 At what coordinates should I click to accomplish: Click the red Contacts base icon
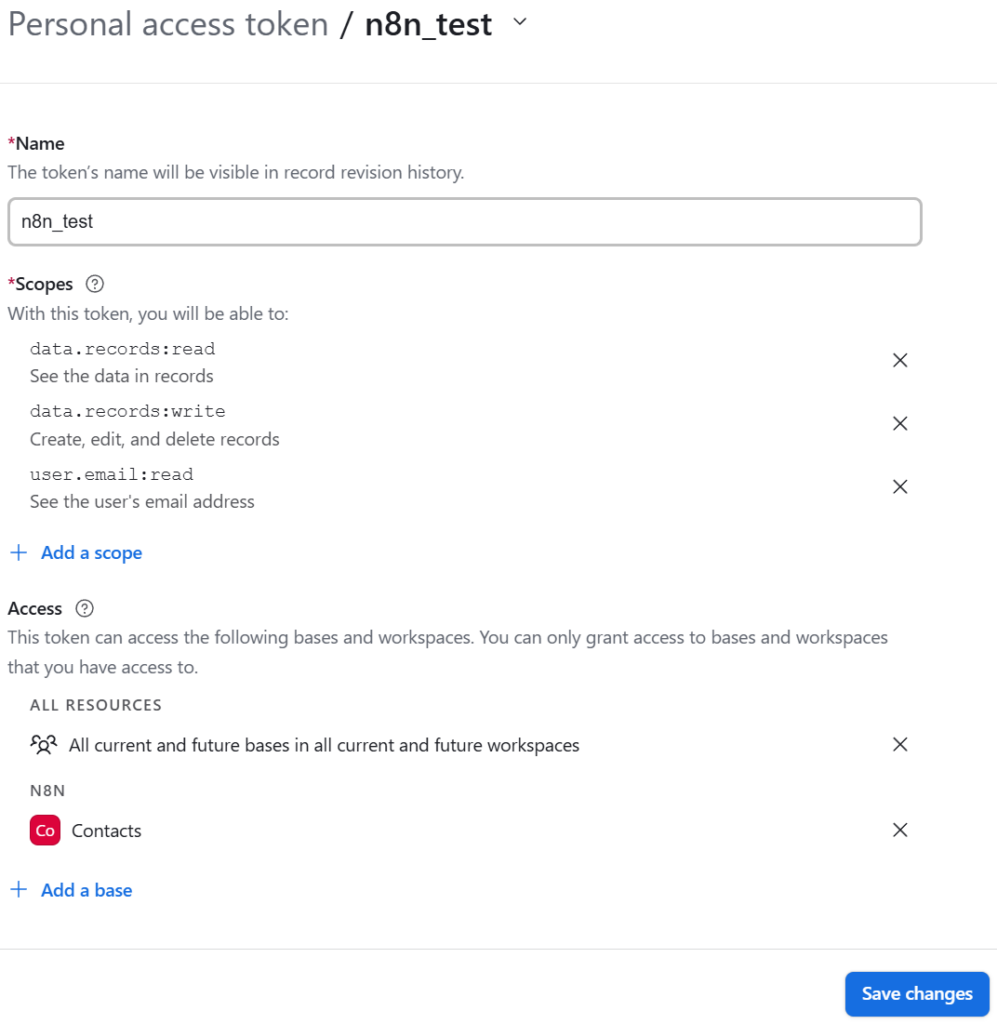point(45,830)
